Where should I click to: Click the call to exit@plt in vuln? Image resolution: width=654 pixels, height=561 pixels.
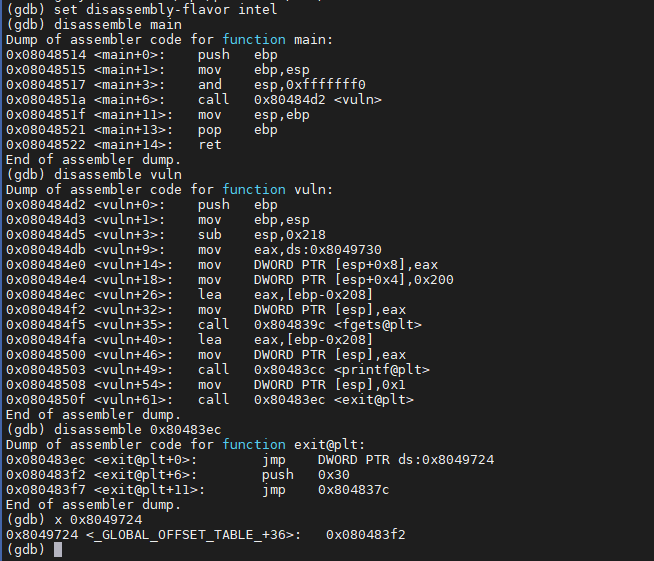click(306, 400)
